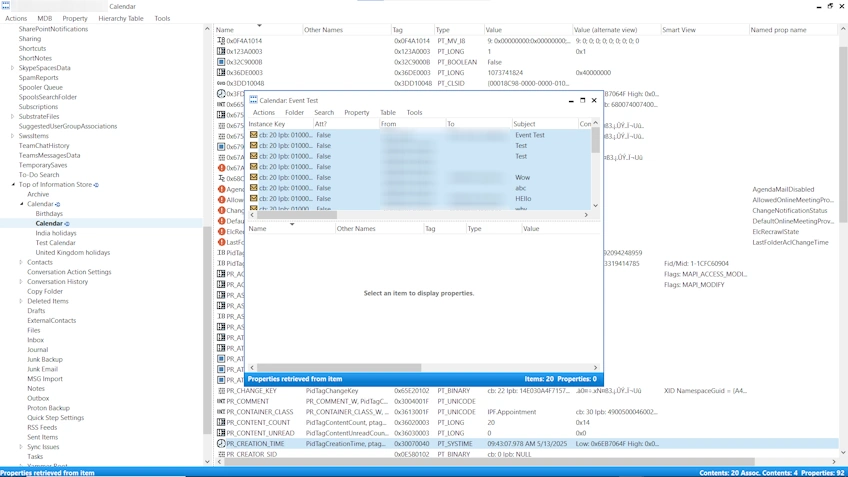Click message list vertical scrollbar
Image resolution: width=848 pixels, height=477 pixels.
[x=595, y=140]
